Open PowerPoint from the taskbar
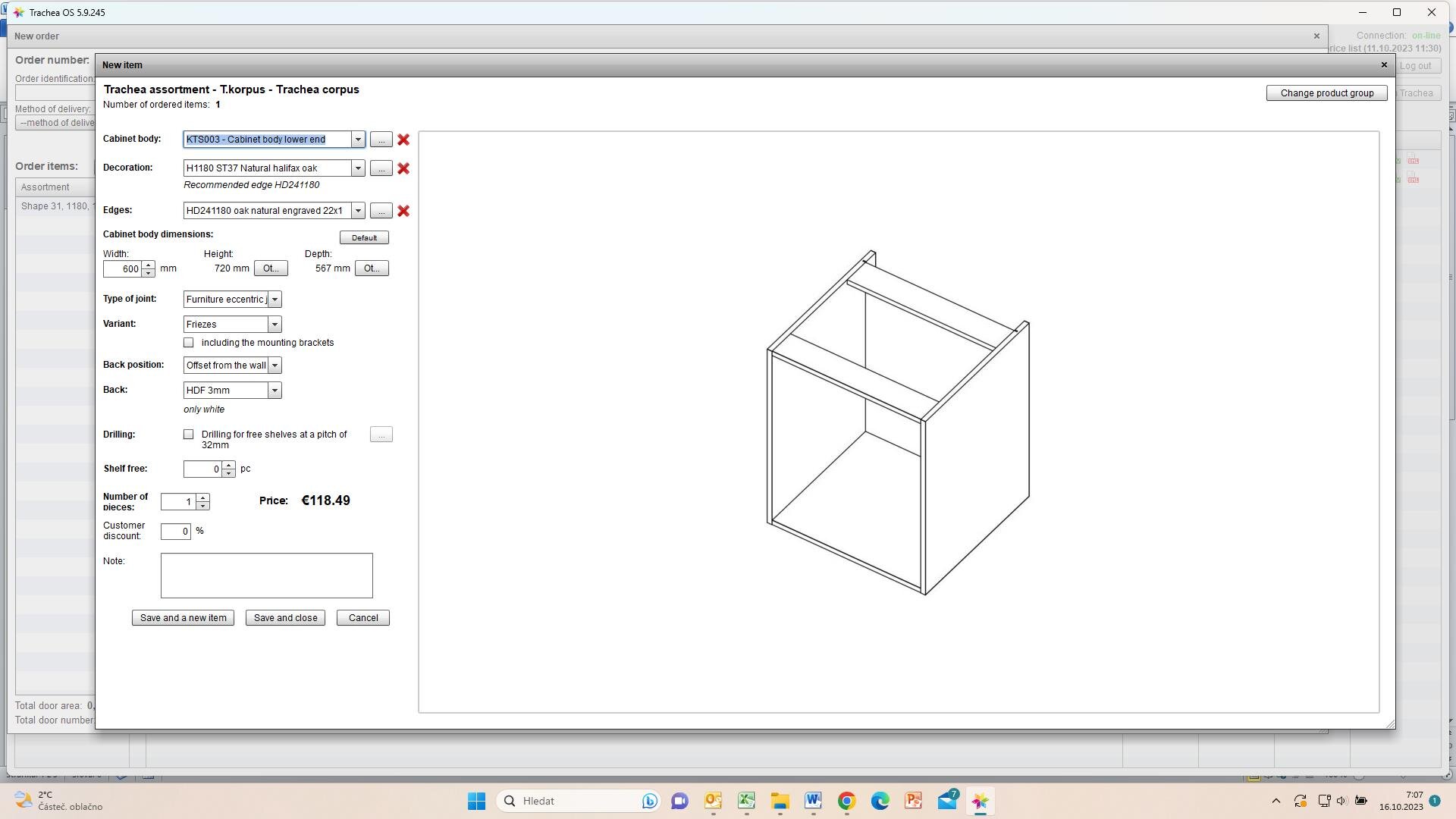The image size is (1456, 819). click(x=913, y=801)
